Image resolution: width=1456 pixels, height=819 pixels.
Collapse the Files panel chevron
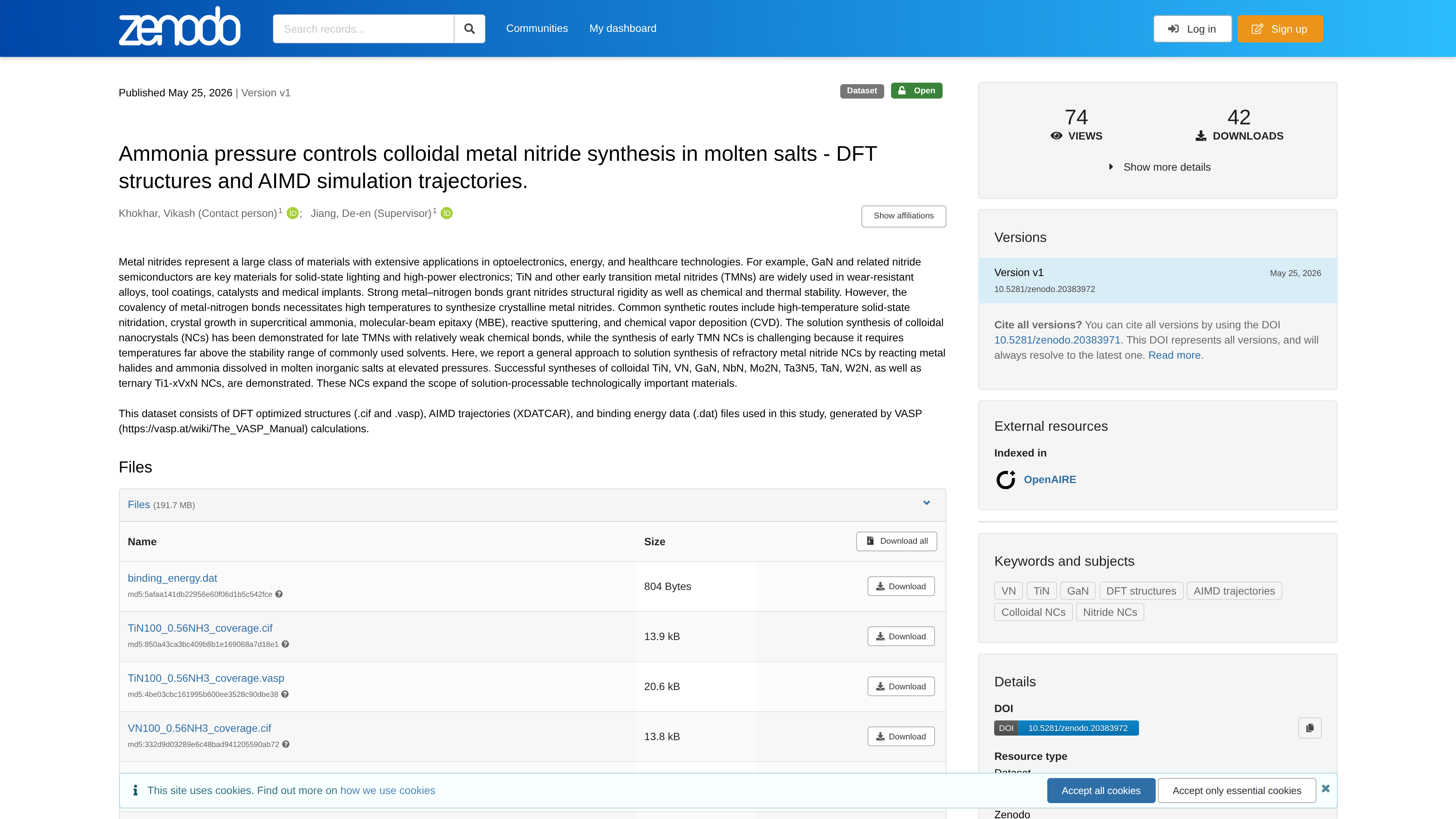tap(926, 503)
